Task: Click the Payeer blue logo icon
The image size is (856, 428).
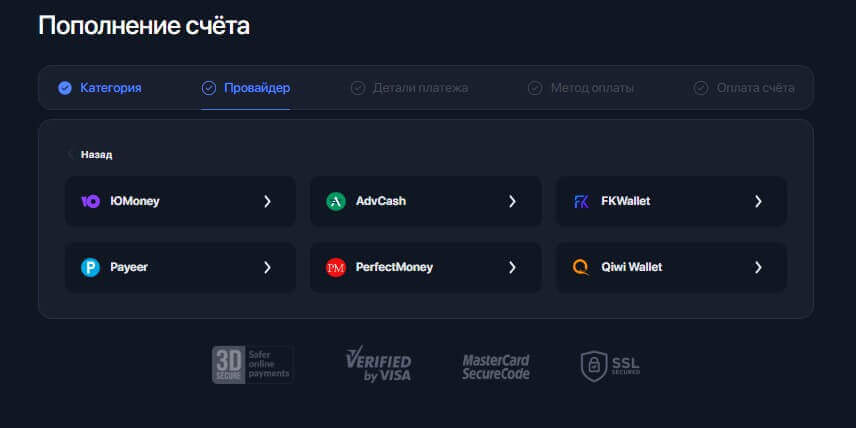Action: pyautogui.click(x=90, y=267)
